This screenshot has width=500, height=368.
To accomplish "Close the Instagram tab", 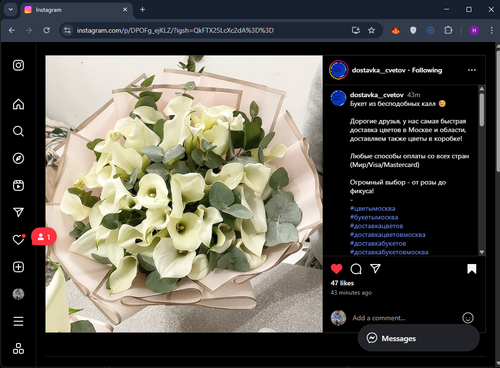I will click(x=125, y=10).
